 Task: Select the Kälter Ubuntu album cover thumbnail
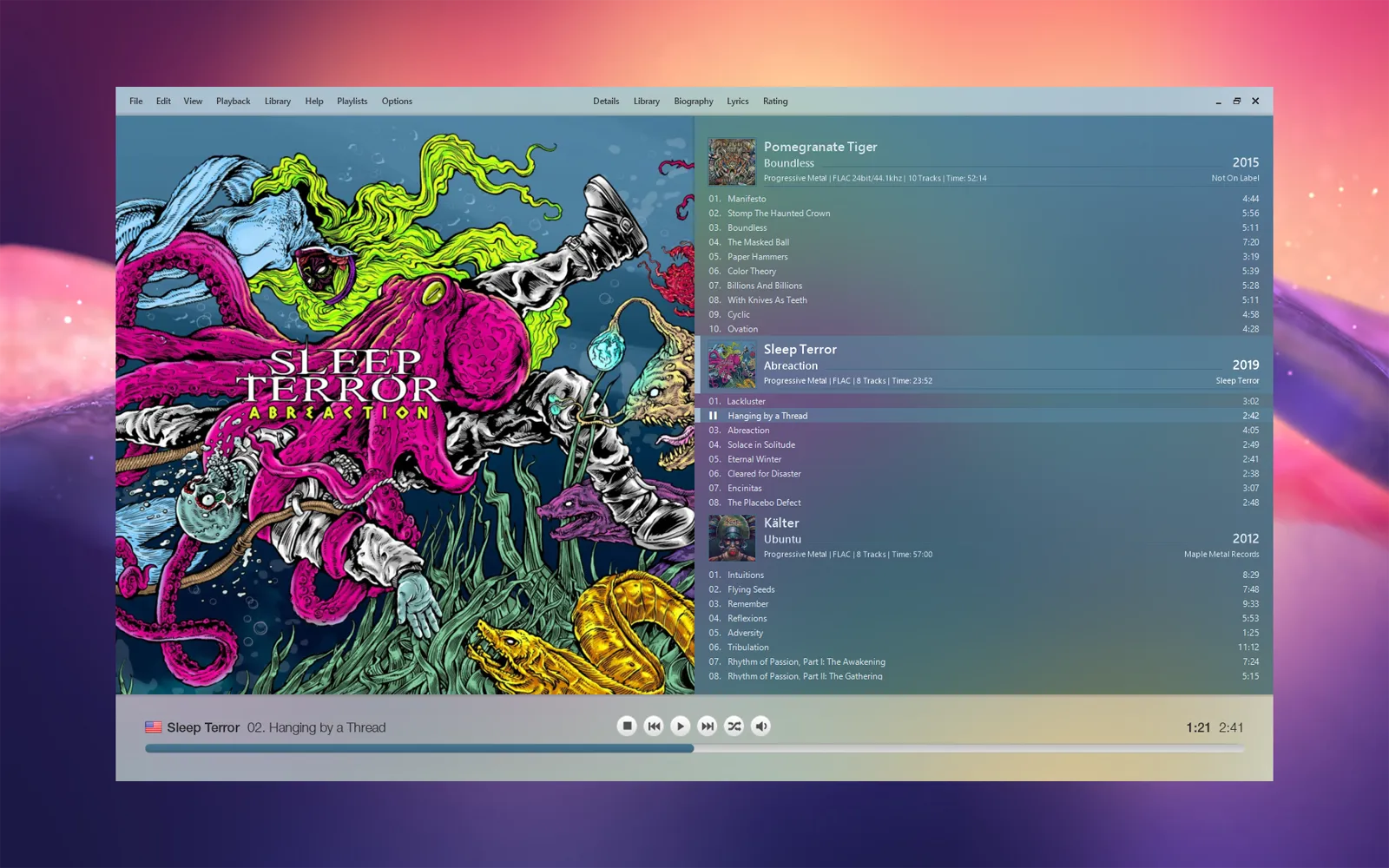(x=732, y=538)
